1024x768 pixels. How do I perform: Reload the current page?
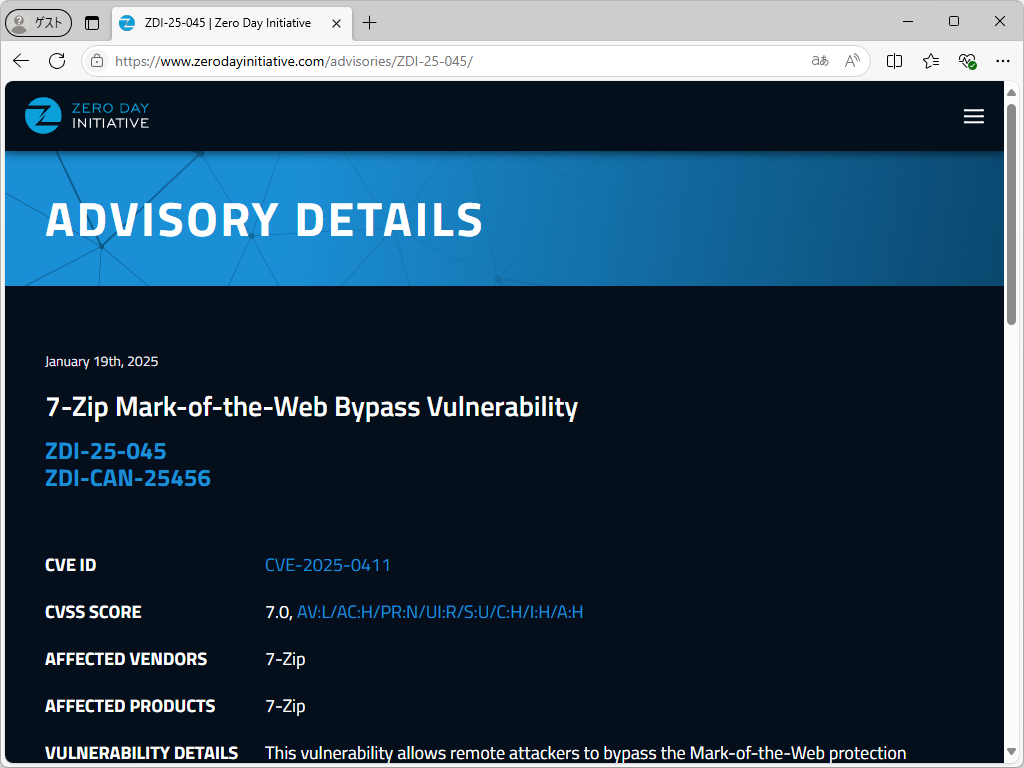(57, 61)
